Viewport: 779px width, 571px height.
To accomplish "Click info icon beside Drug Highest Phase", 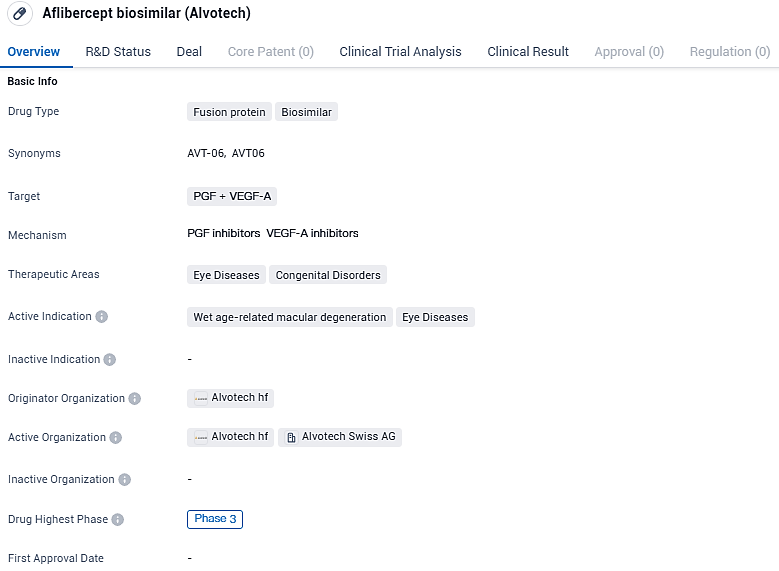I will [118, 520].
